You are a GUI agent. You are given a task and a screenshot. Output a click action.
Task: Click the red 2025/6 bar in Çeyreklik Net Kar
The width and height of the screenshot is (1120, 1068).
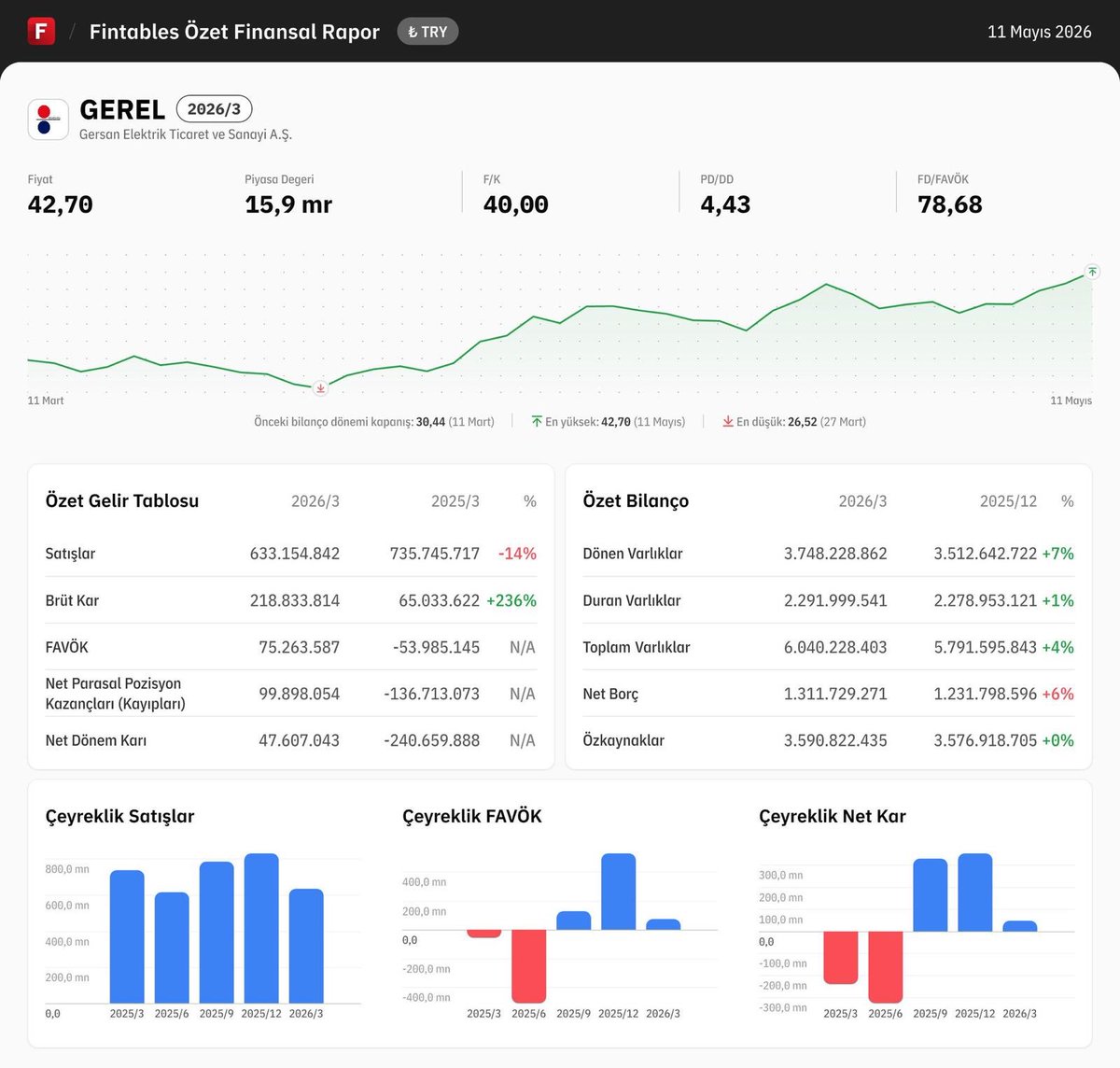pyautogui.click(x=886, y=967)
